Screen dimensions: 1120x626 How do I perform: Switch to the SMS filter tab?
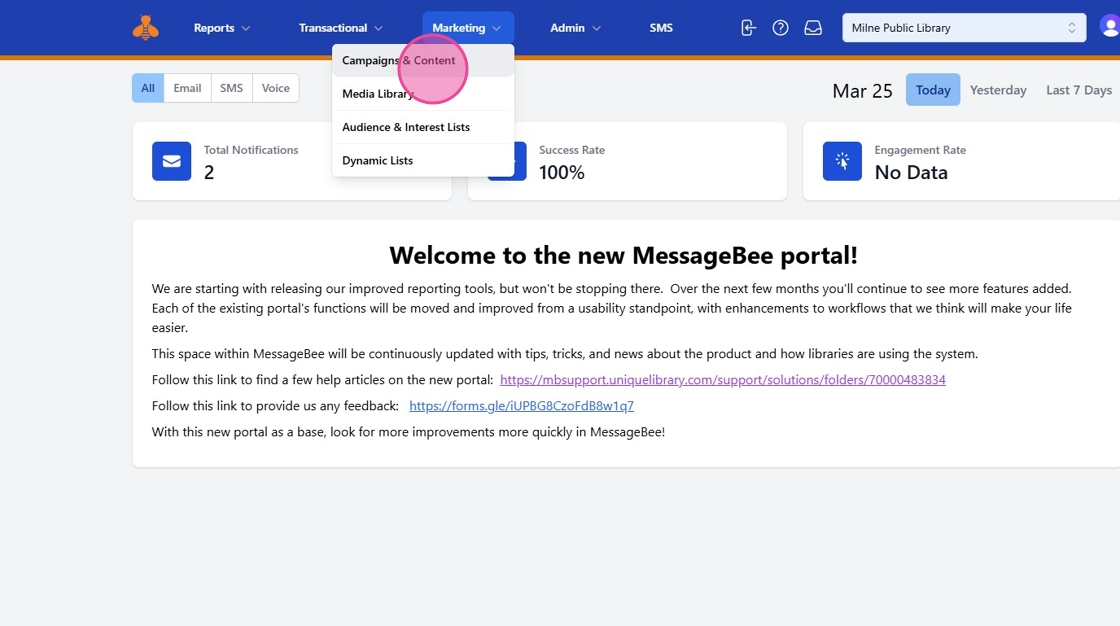[x=231, y=88]
